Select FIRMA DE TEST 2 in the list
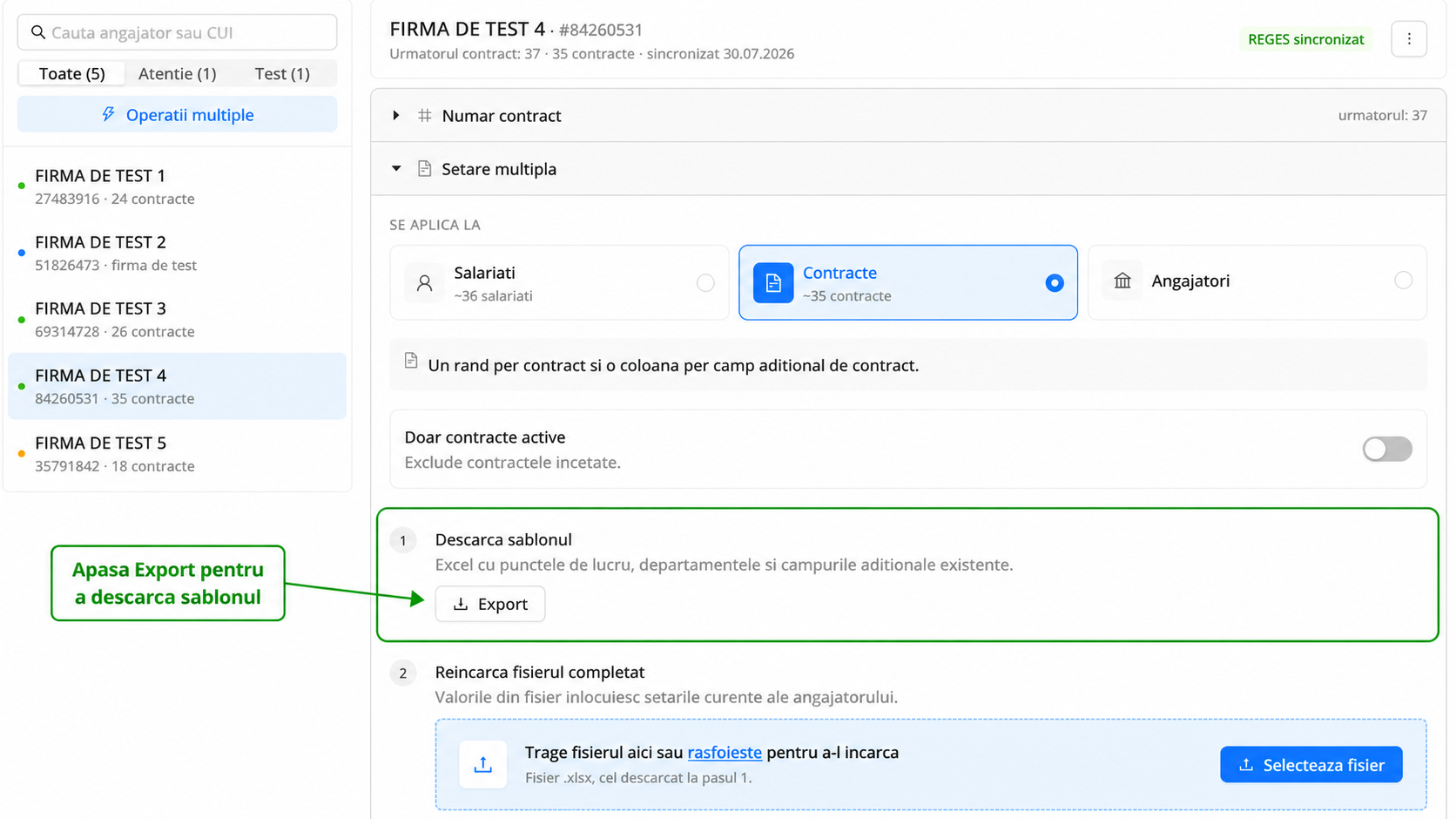Image resolution: width=1456 pixels, height=819 pixels. tap(178, 253)
